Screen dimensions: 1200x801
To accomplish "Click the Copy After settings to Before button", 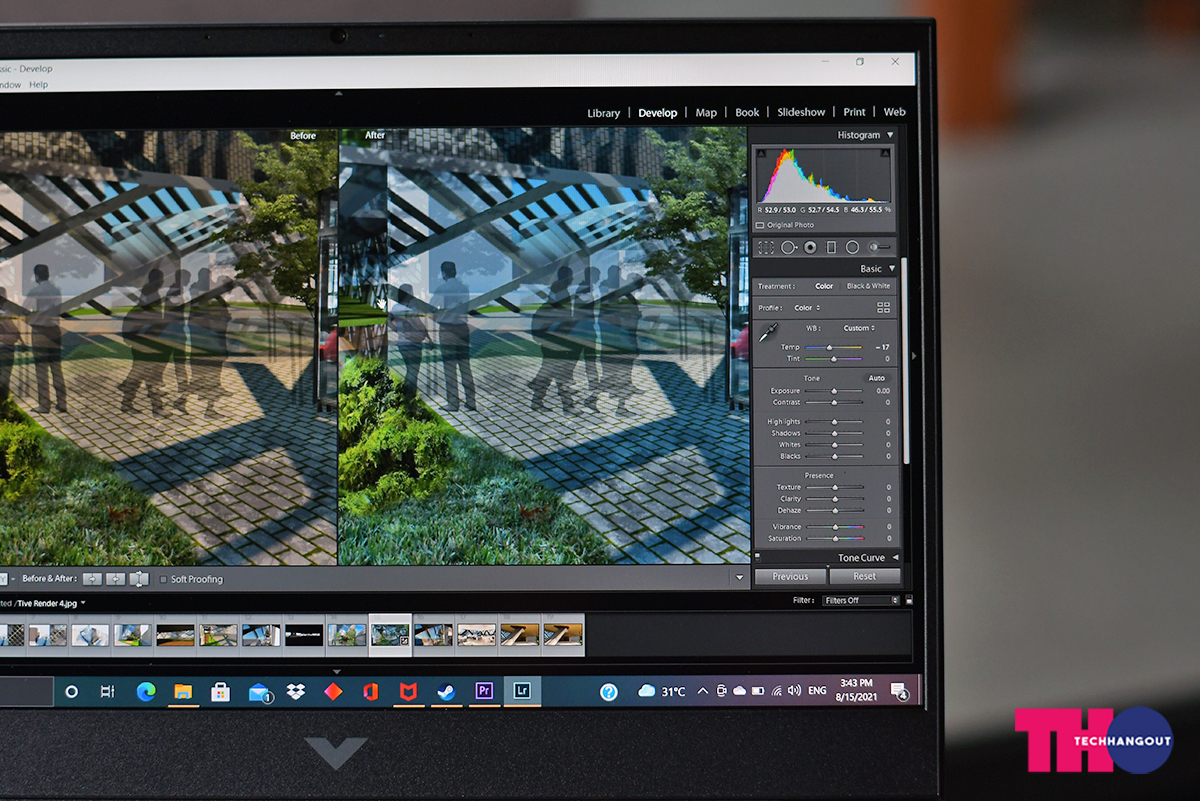I will coord(116,579).
